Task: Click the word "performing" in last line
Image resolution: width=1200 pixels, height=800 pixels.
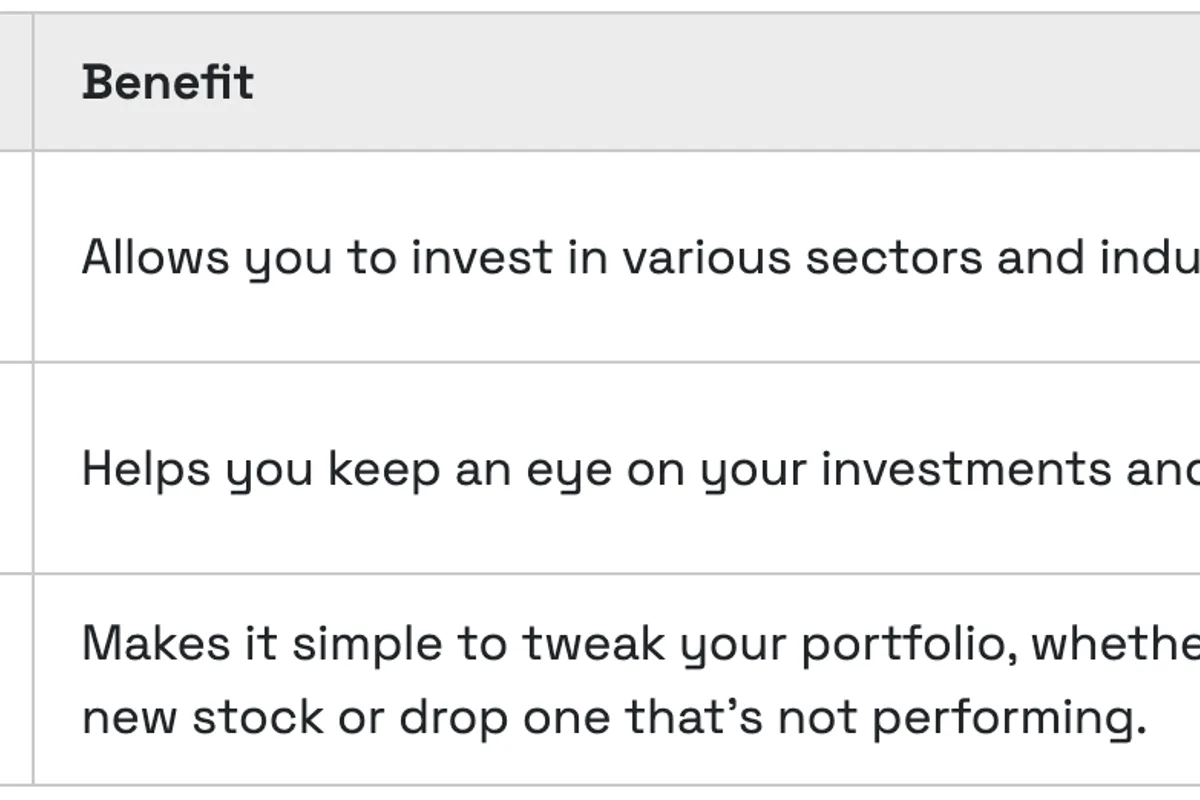Action: click(1012, 718)
